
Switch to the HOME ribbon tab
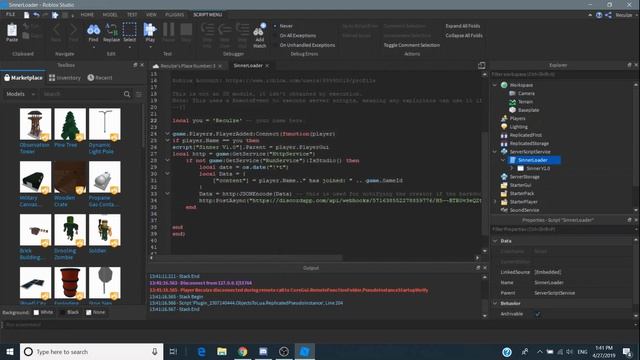click(87, 15)
